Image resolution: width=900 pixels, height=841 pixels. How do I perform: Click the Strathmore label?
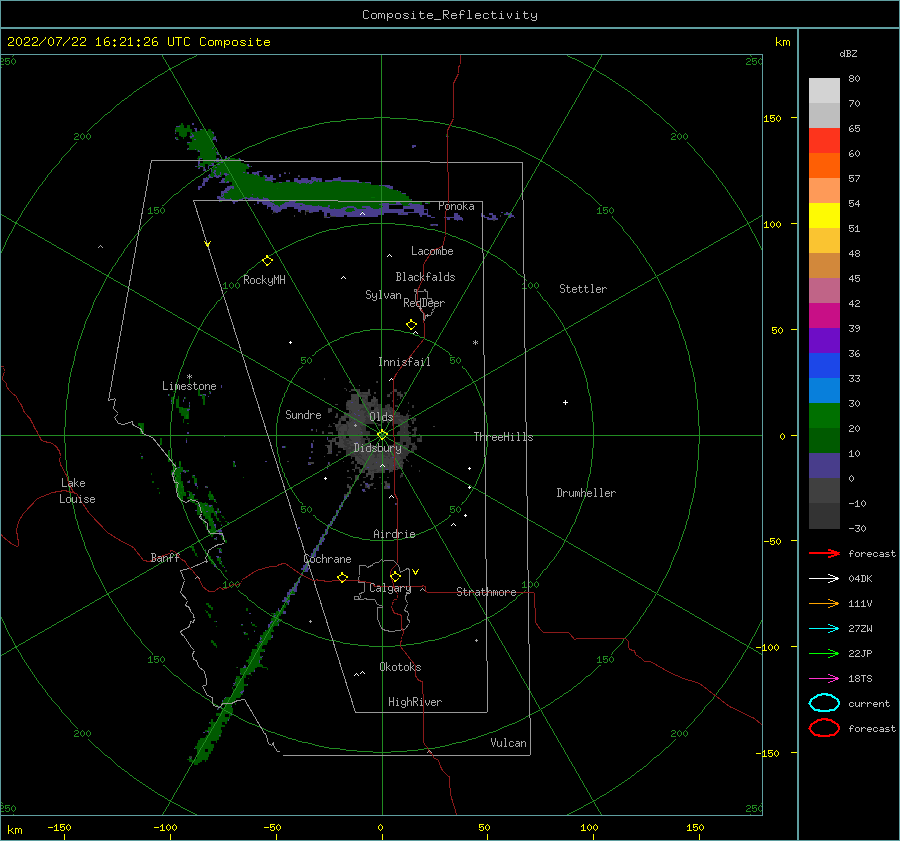point(486,592)
